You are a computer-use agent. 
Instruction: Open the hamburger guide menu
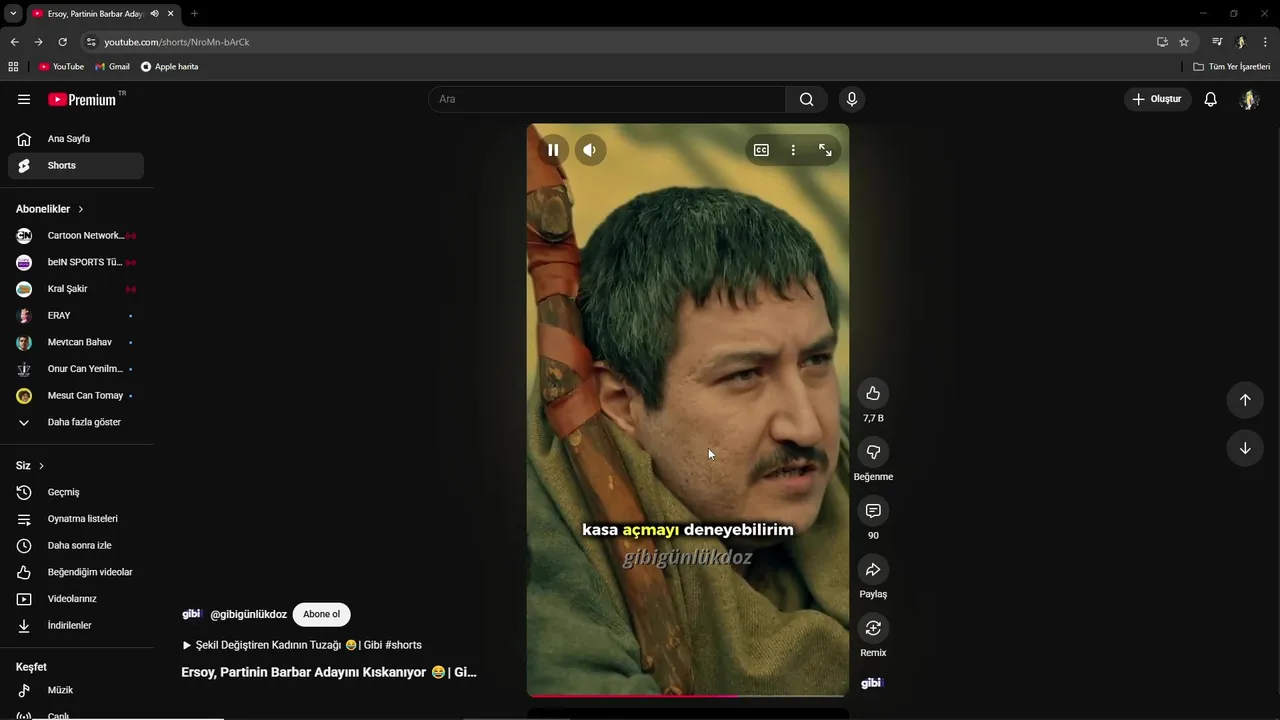click(x=24, y=99)
